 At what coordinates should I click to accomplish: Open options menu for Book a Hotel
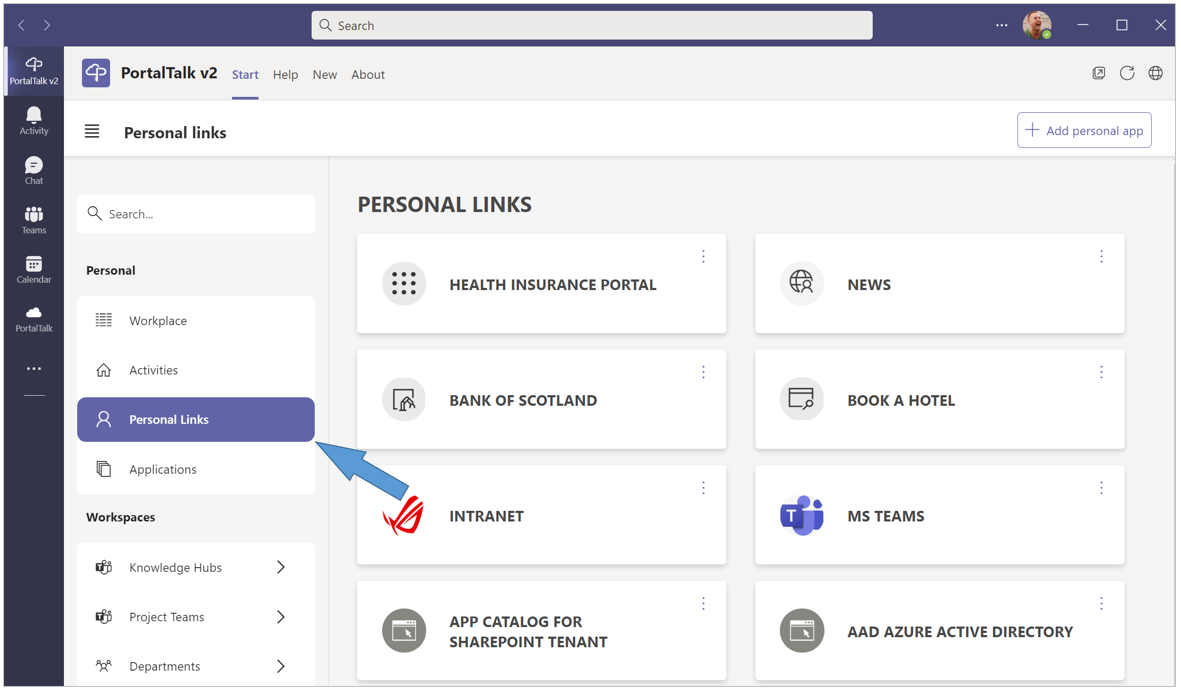(x=1101, y=371)
